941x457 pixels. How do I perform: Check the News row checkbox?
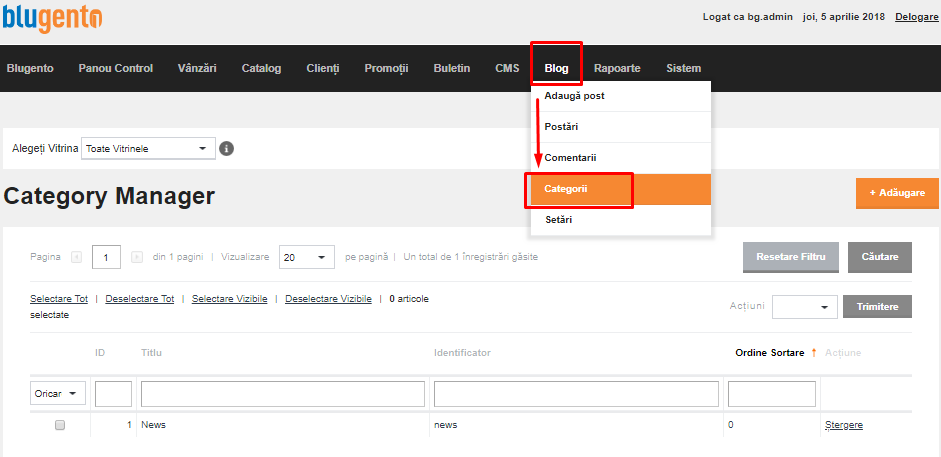pyautogui.click(x=60, y=425)
